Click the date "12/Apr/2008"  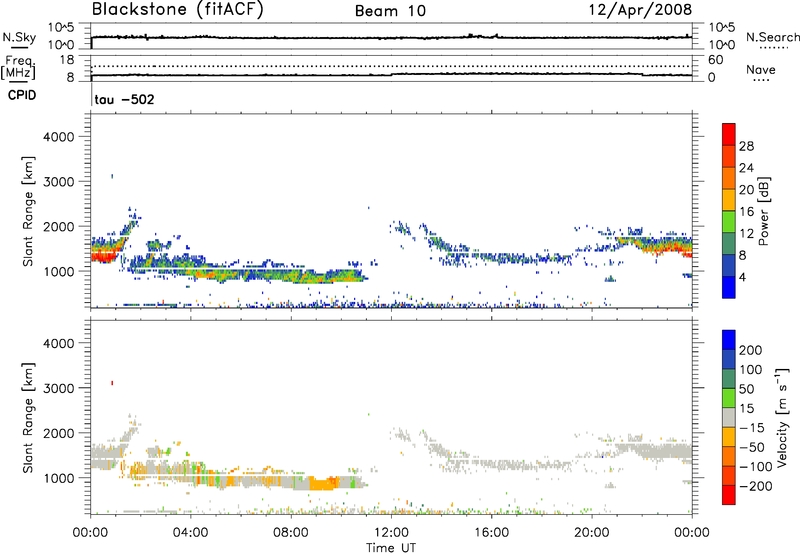(x=640, y=10)
